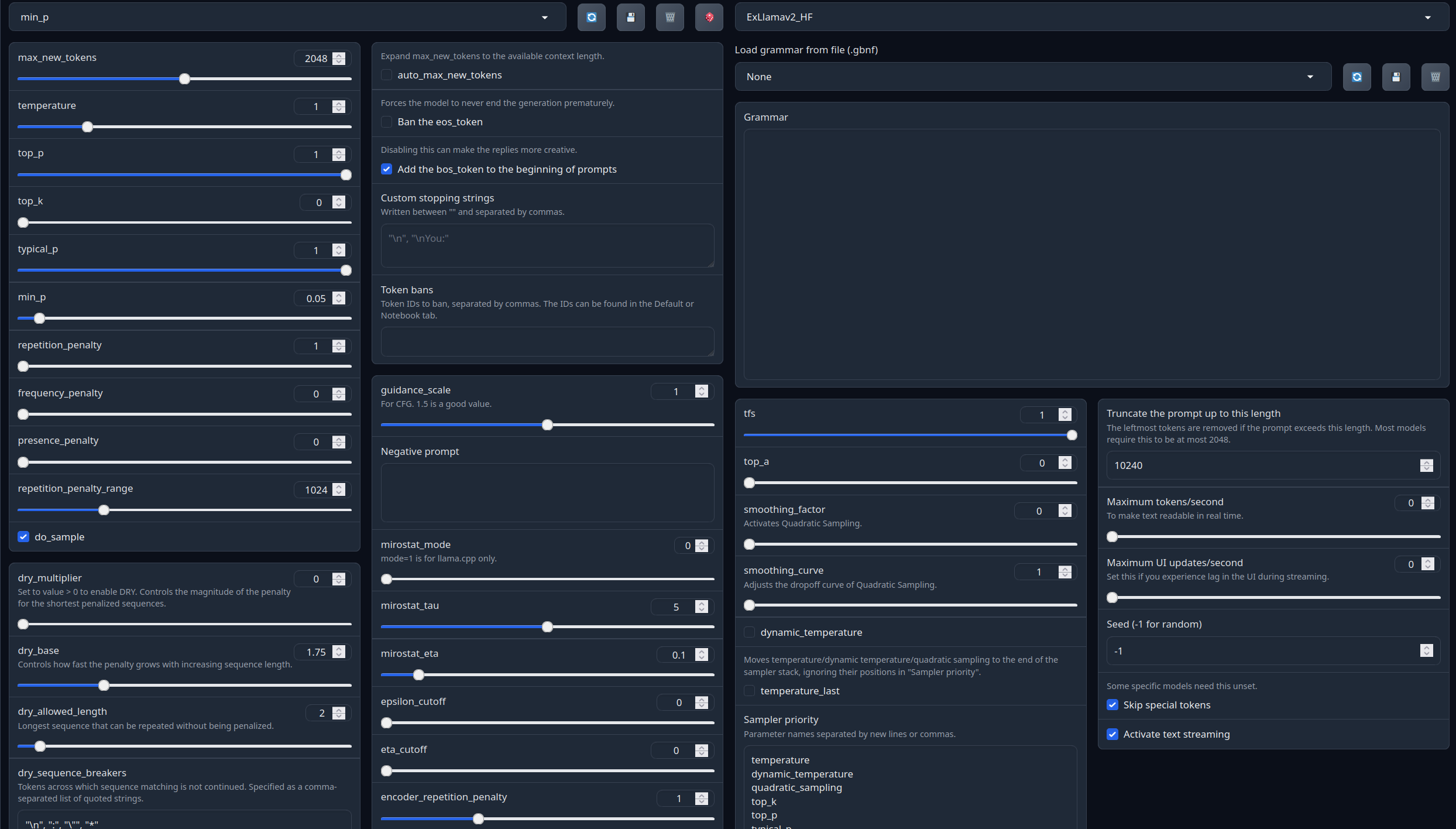Enable auto_max_new_tokens

coord(387,75)
